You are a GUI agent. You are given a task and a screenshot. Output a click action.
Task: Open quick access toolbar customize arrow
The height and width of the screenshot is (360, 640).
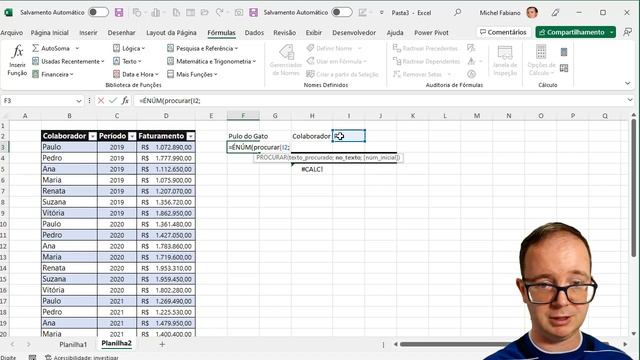coord(382,13)
